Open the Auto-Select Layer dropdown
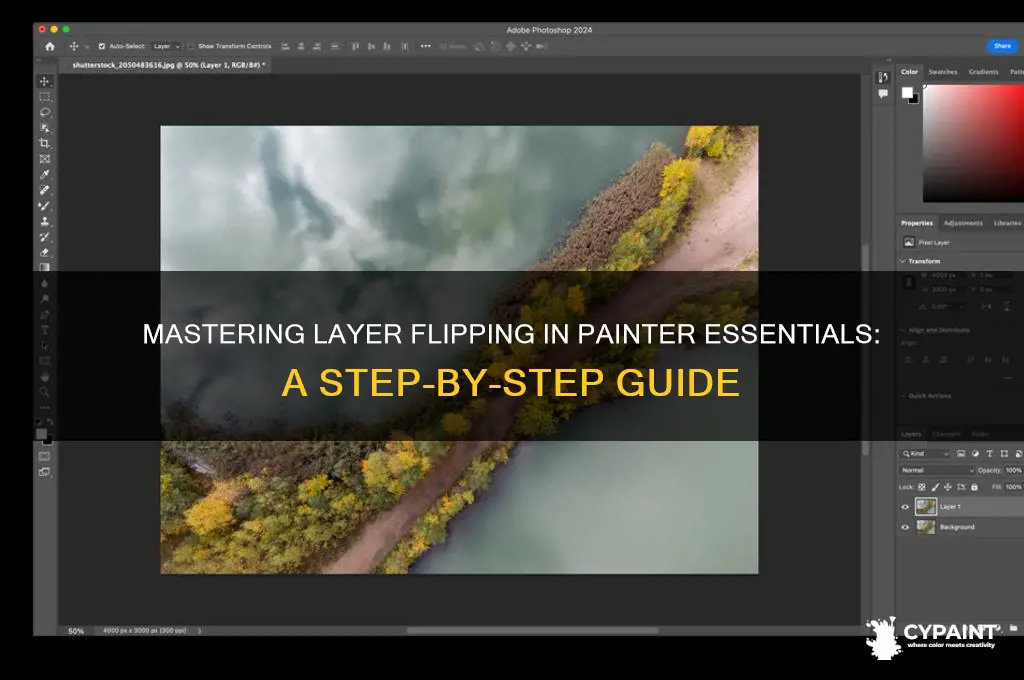 coord(166,46)
